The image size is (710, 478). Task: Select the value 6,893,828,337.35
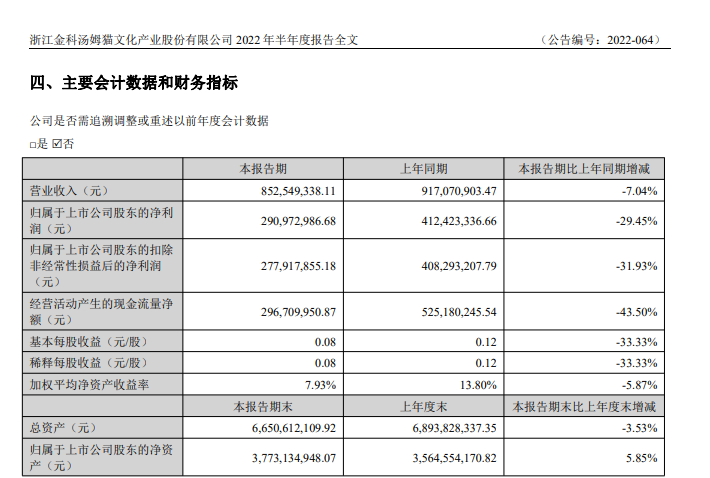(x=455, y=428)
